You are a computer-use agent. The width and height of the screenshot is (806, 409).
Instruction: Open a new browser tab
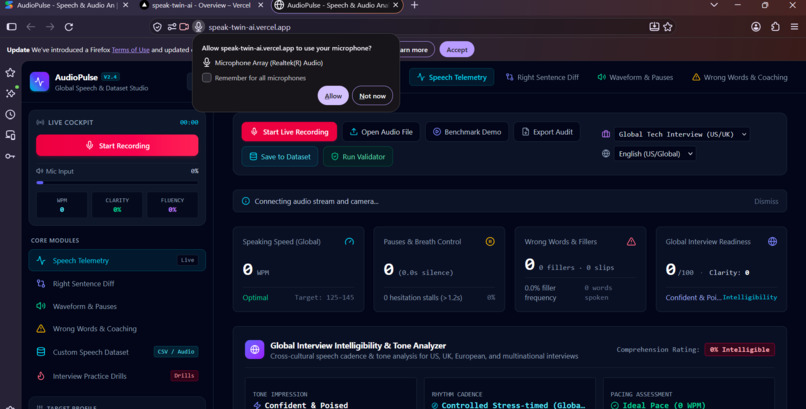click(414, 5)
